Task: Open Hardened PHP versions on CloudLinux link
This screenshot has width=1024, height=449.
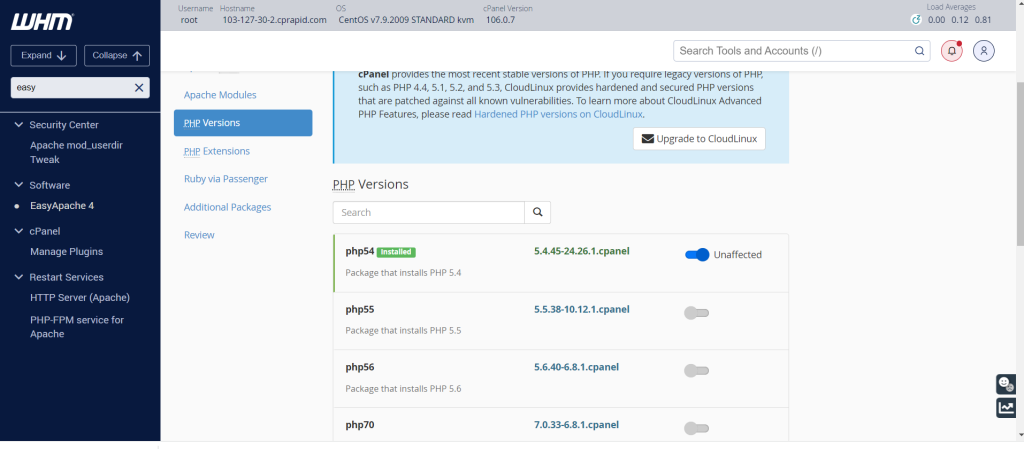Action: pyautogui.click(x=559, y=114)
